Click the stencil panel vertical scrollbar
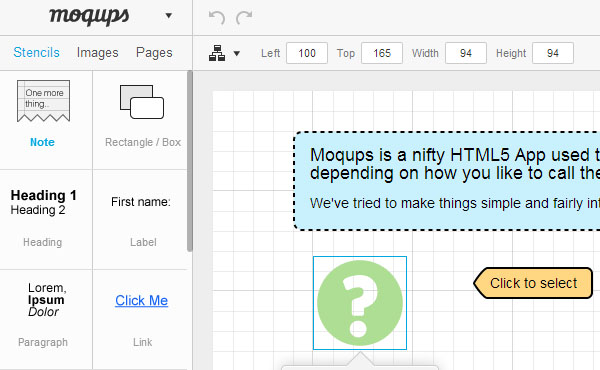The image size is (600, 370). (189, 161)
